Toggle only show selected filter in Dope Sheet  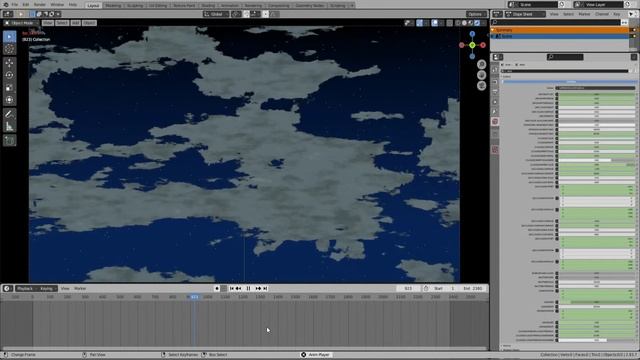pyautogui.click(x=633, y=14)
